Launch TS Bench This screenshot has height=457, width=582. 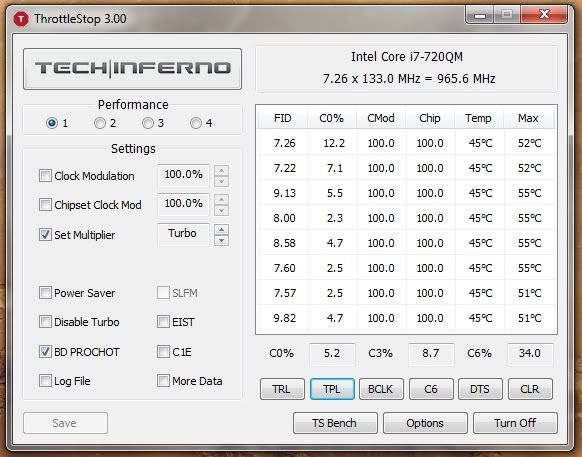335,423
